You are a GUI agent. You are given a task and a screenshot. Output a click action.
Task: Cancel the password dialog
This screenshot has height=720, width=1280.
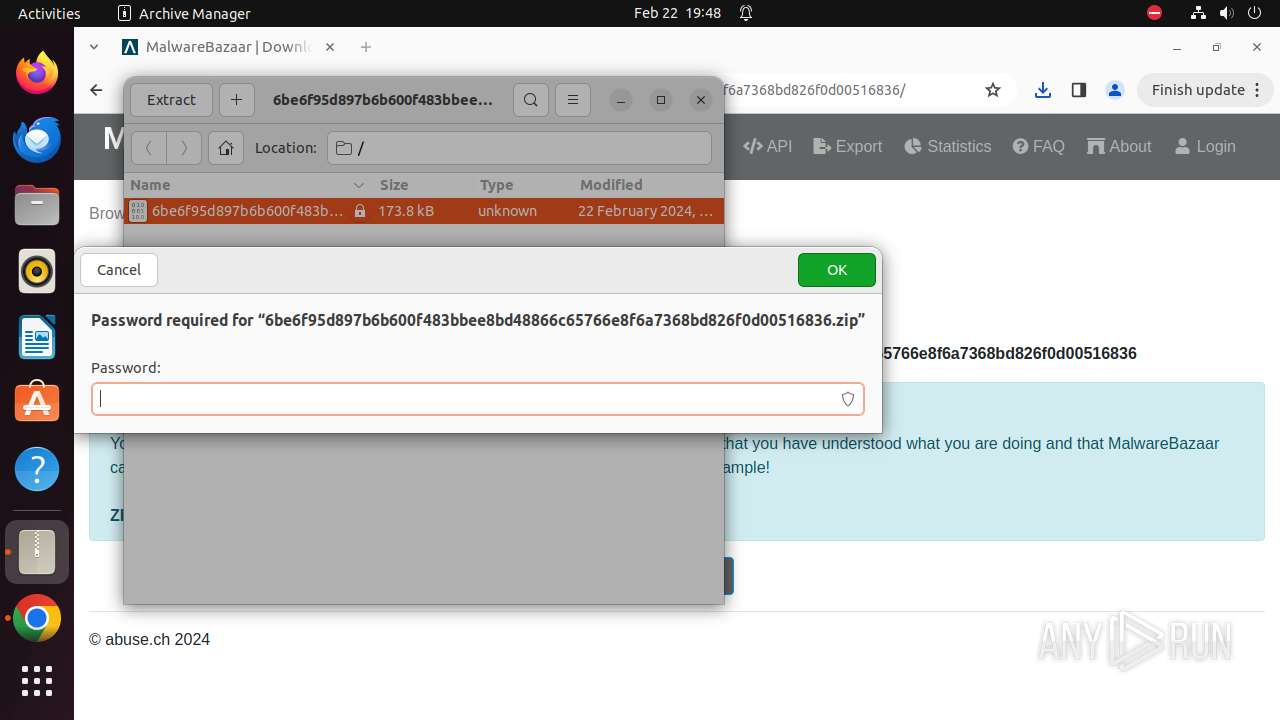point(119,270)
